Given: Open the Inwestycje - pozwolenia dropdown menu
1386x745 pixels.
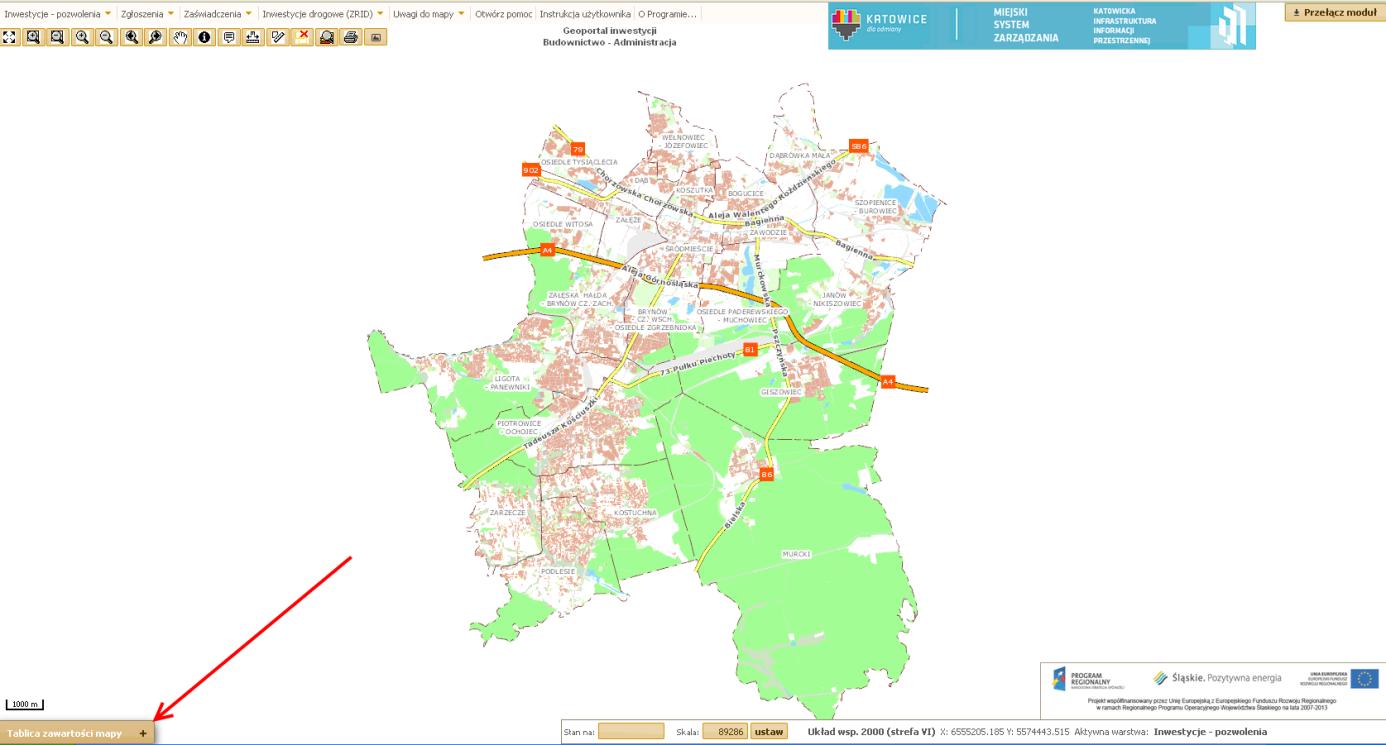Looking at the screenshot, I should 58,14.
